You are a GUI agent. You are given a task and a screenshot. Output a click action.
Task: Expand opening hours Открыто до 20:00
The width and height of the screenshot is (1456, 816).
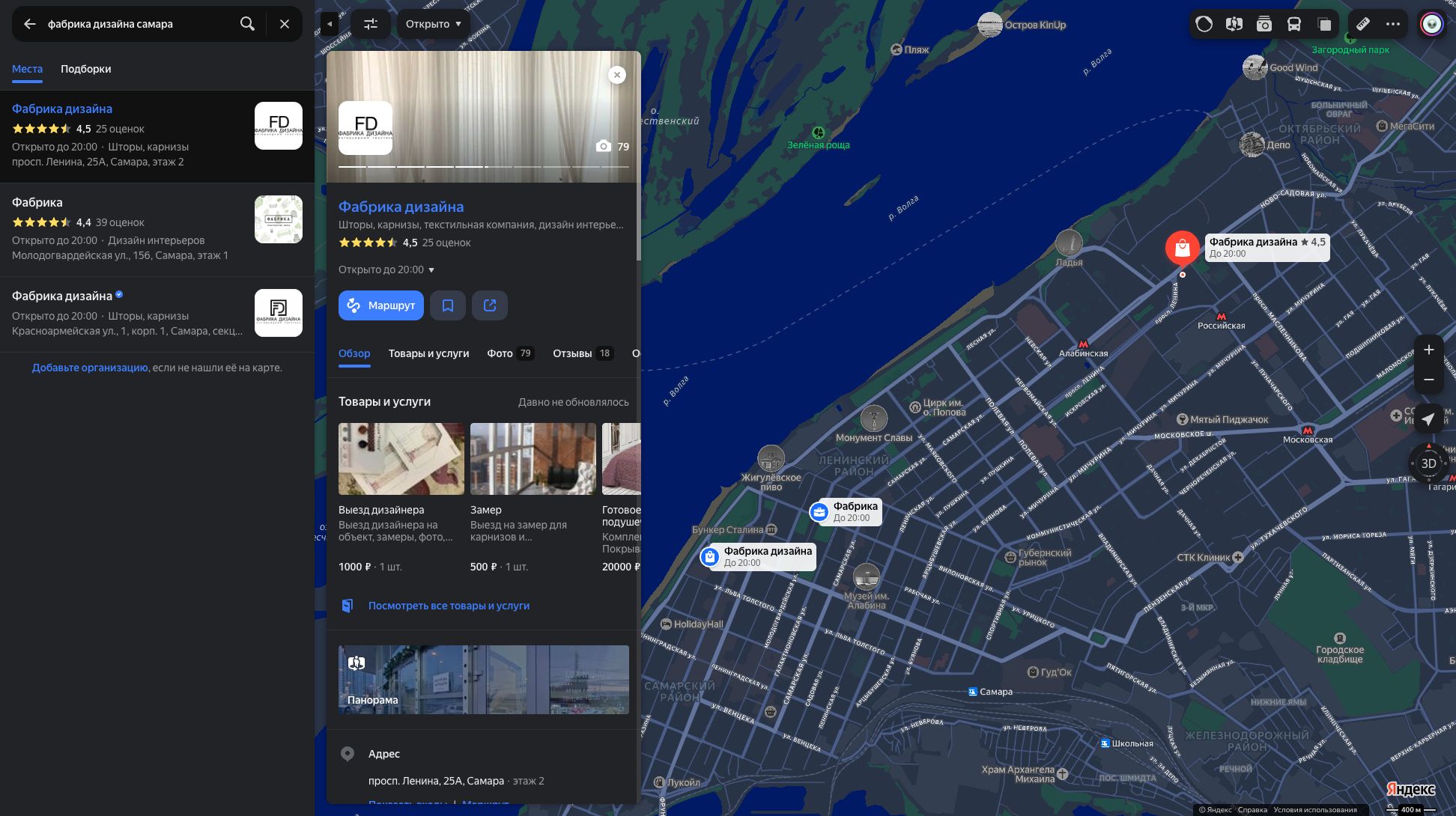pos(386,270)
